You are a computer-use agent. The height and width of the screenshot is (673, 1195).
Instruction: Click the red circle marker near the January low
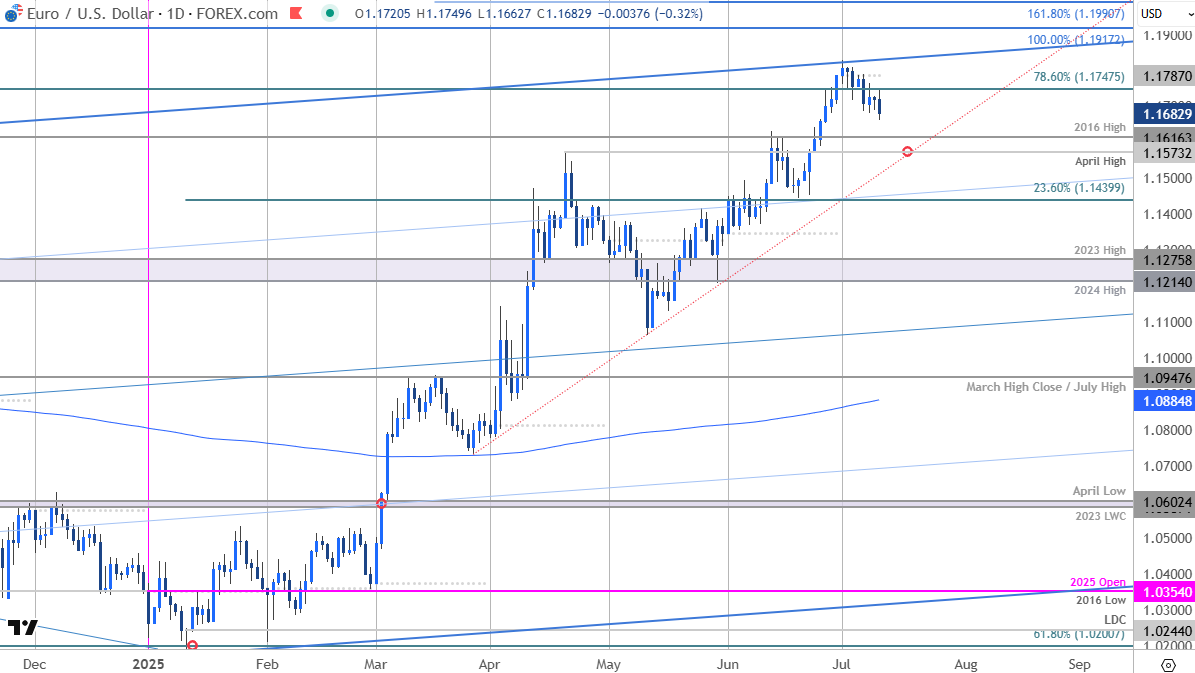[x=192, y=645]
